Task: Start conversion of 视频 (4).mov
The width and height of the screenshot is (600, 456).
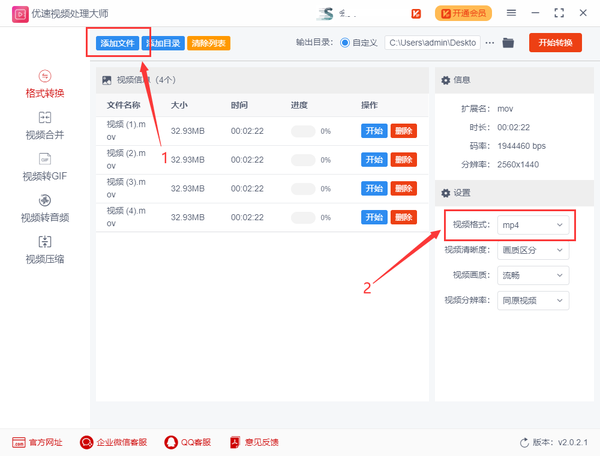Action: tap(374, 217)
